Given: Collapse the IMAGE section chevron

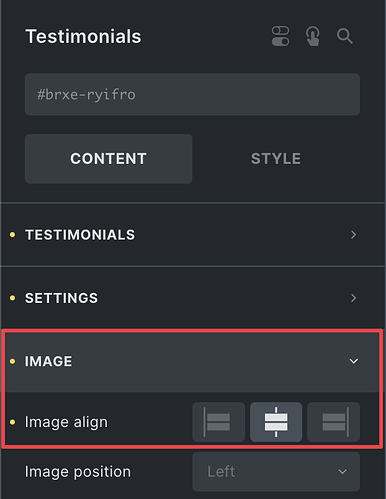Looking at the screenshot, I should pyautogui.click(x=354, y=361).
